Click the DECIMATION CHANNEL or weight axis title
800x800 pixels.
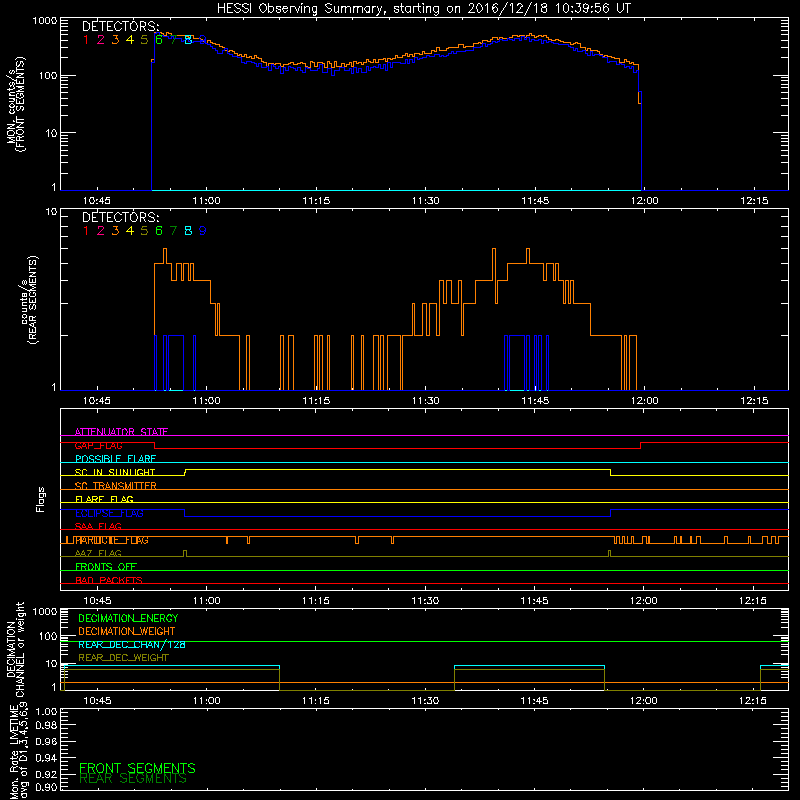click(15, 649)
